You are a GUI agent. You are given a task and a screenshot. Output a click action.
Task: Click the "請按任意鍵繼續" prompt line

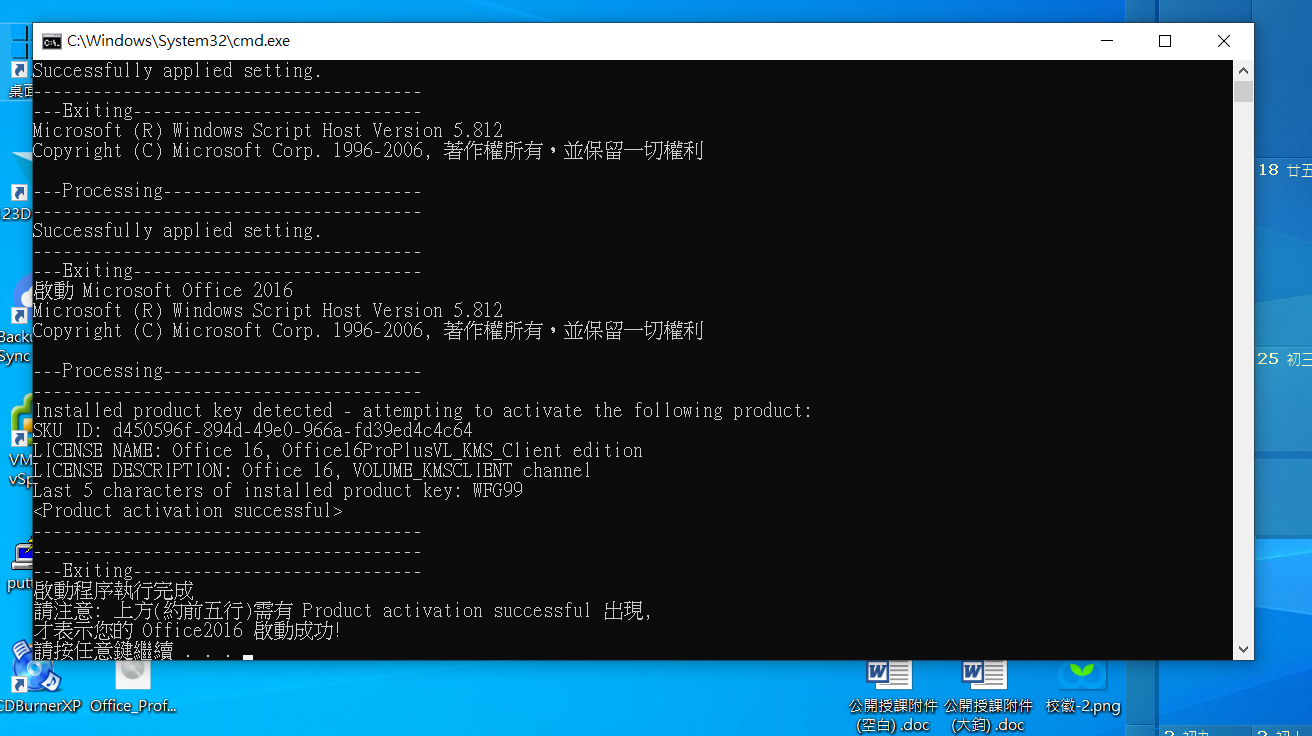coord(143,651)
